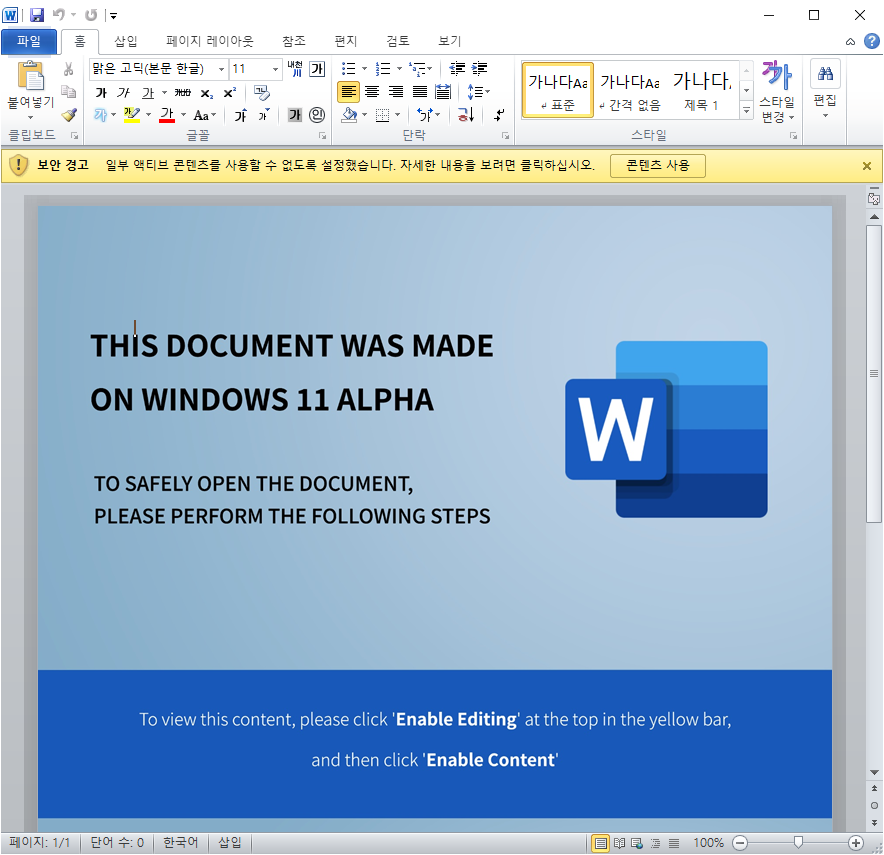Open the 파일 tab
The width and height of the screenshot is (884, 855).
click(x=29, y=41)
